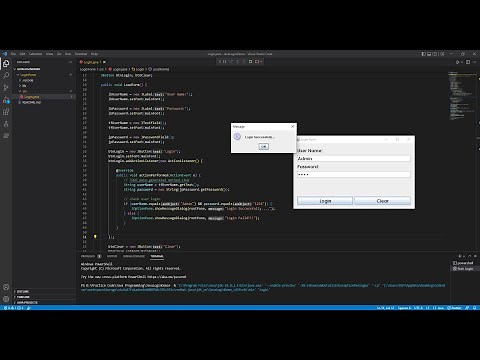Open the Accounts icon in activity bar

click(6, 287)
